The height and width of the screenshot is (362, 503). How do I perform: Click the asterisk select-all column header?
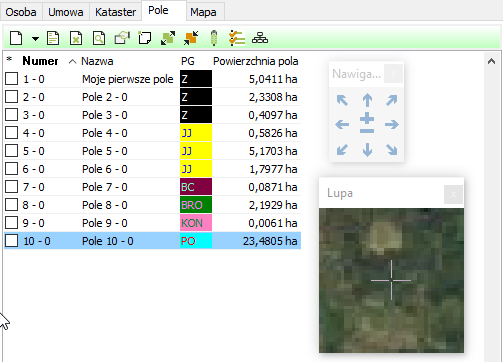point(9,60)
